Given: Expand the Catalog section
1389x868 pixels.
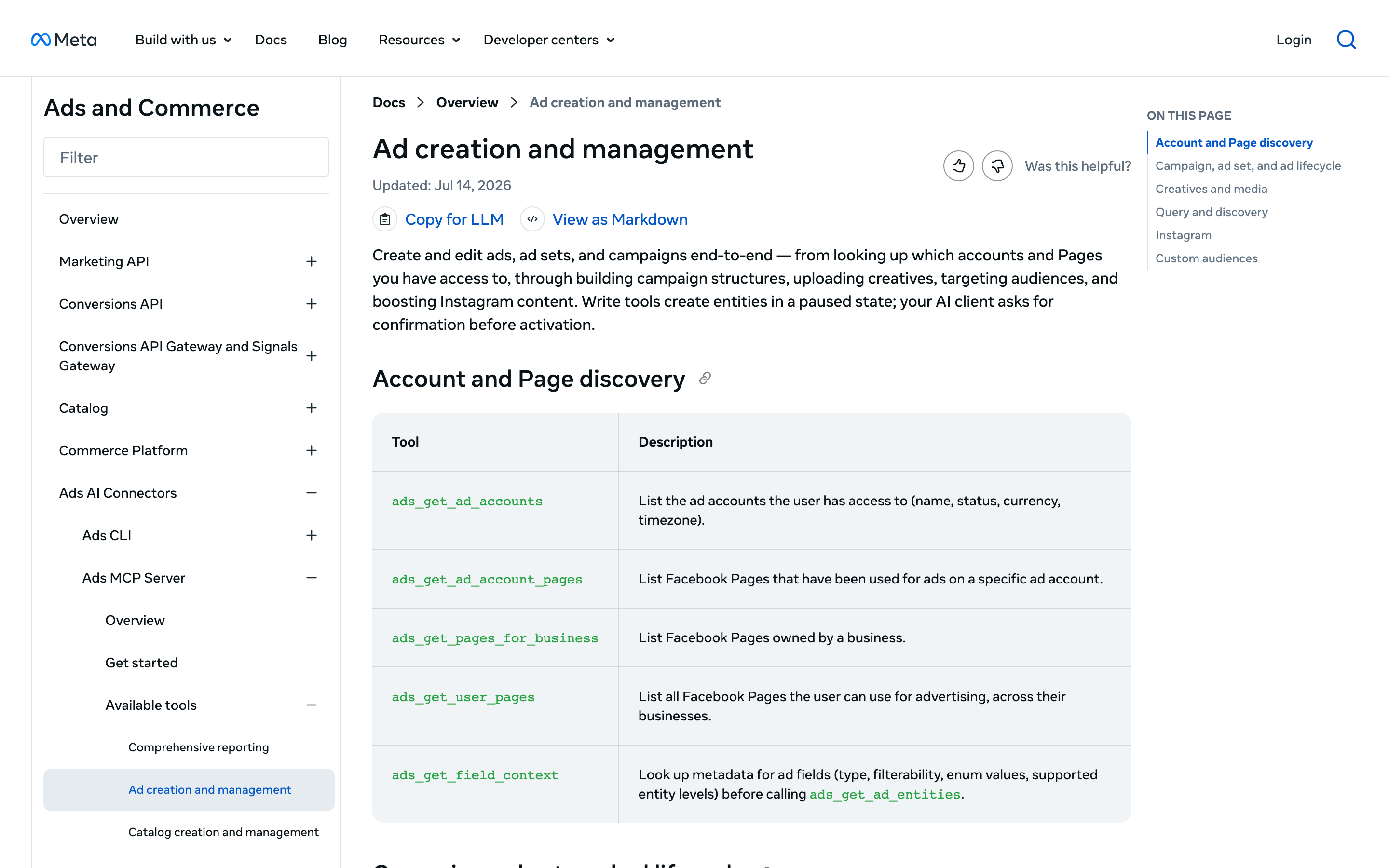Looking at the screenshot, I should tap(312, 408).
